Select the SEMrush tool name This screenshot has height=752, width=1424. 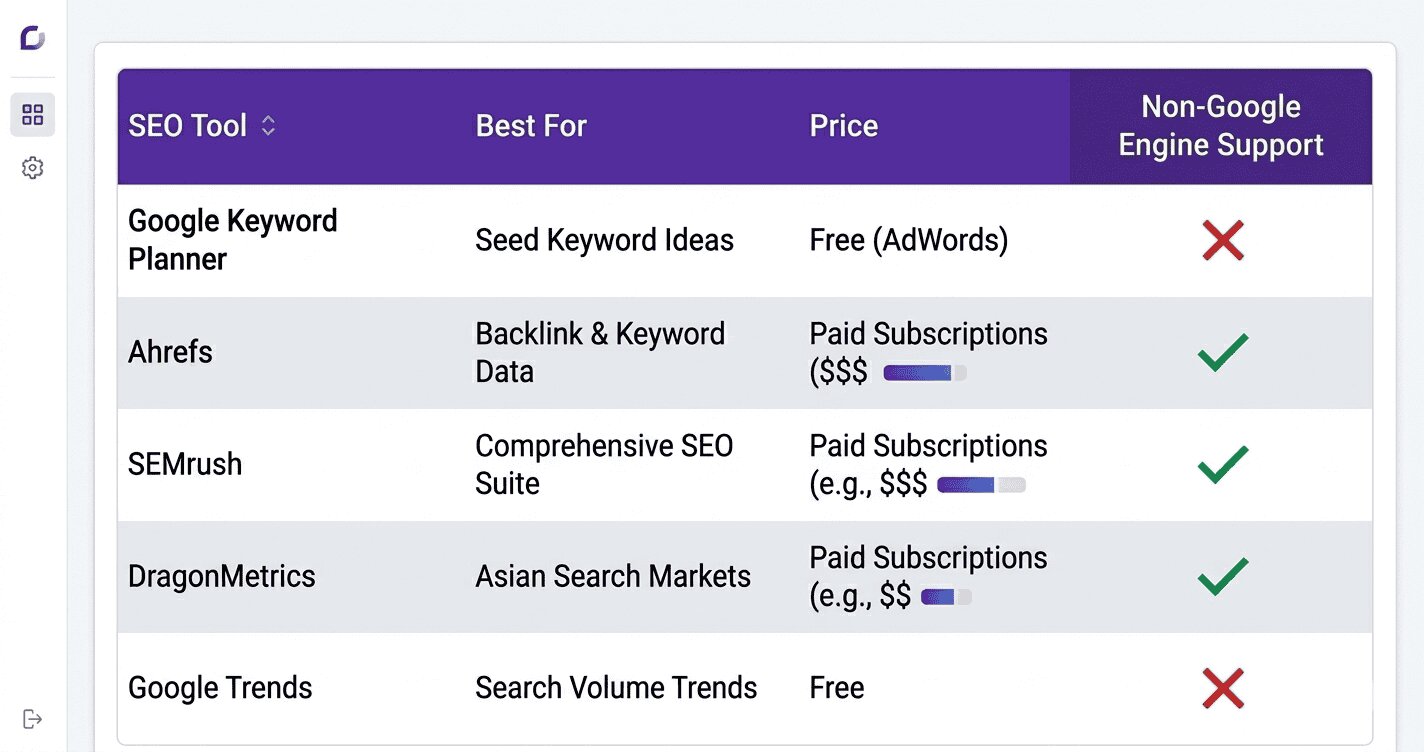pyautogui.click(x=184, y=464)
